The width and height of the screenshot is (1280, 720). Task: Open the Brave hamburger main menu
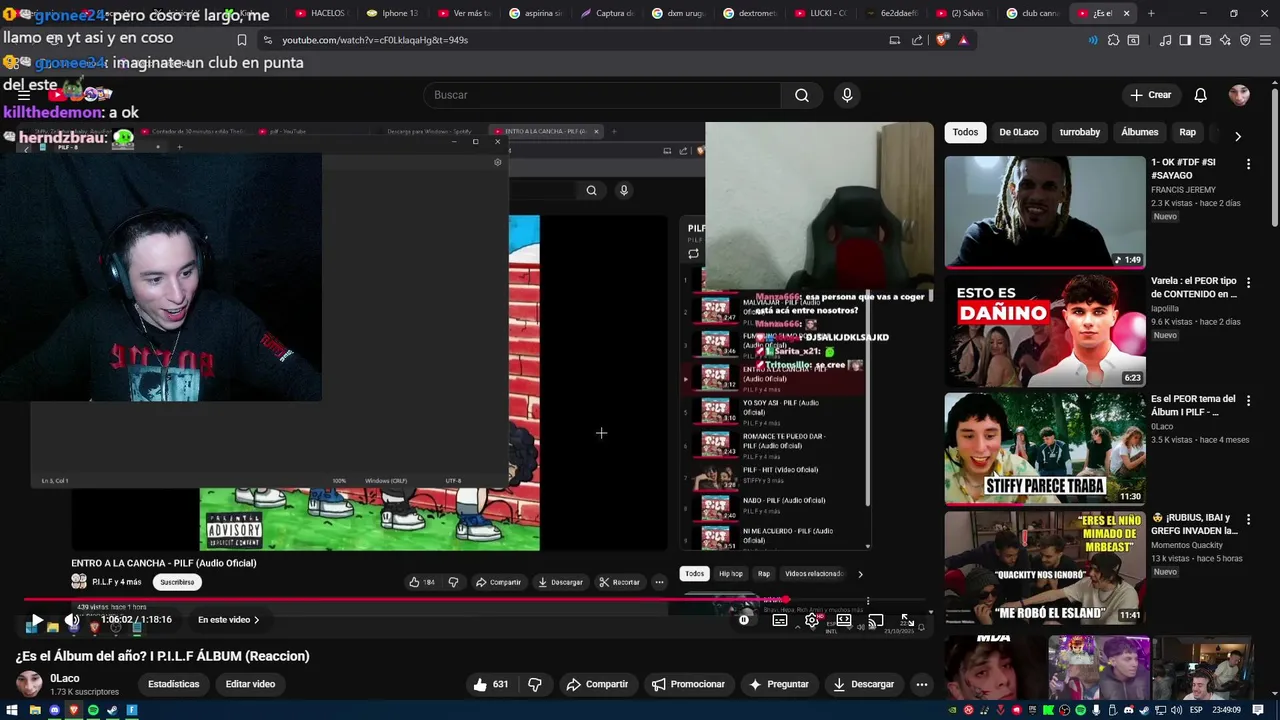1266,40
